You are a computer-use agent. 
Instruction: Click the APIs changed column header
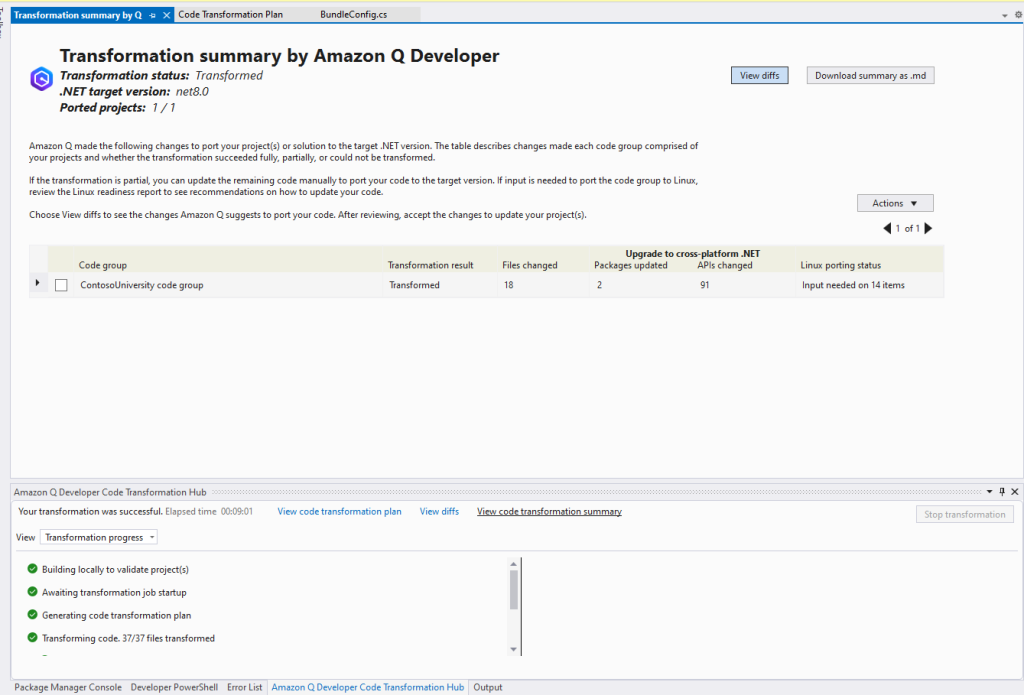point(725,265)
